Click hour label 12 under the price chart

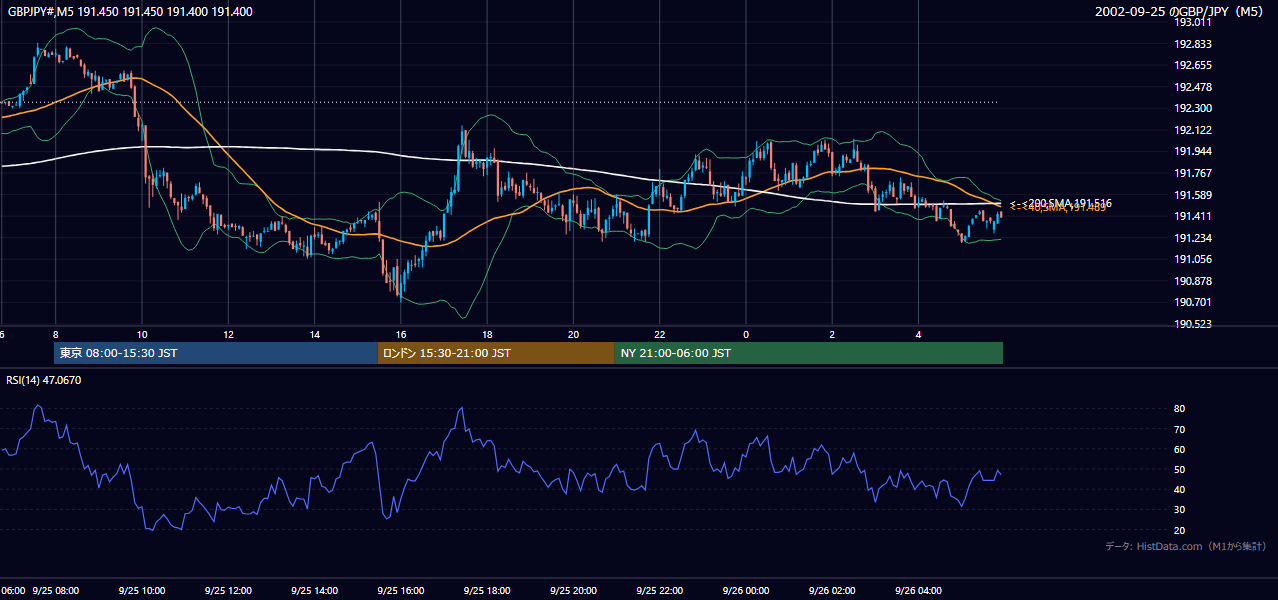click(228, 335)
